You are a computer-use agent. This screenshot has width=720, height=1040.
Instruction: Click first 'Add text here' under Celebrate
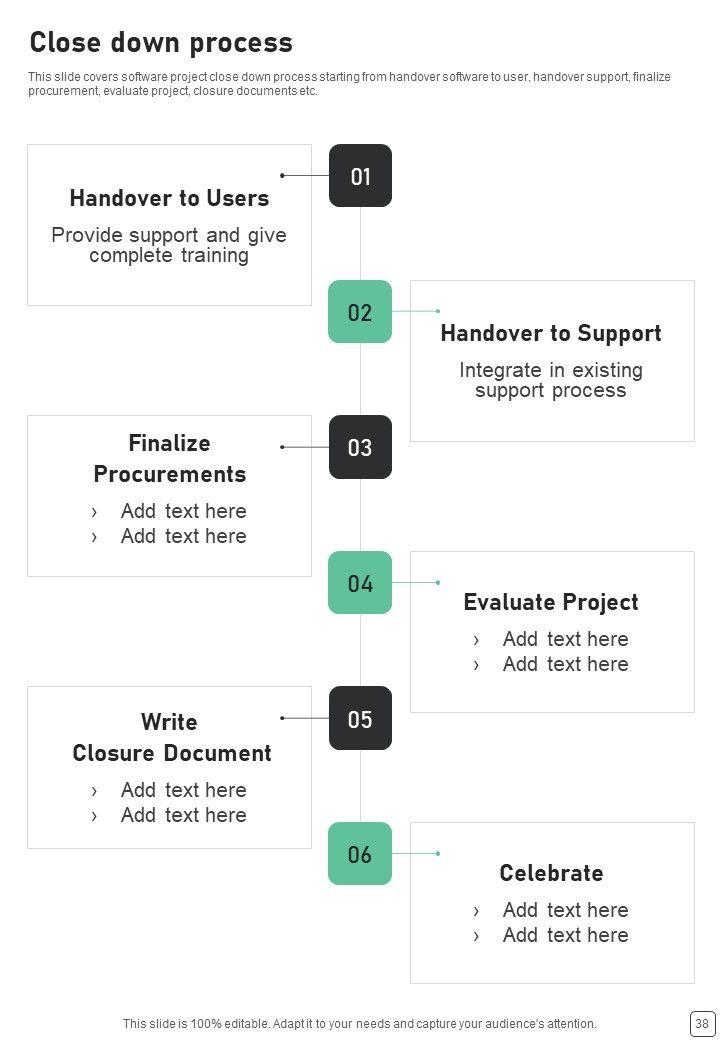coord(565,910)
